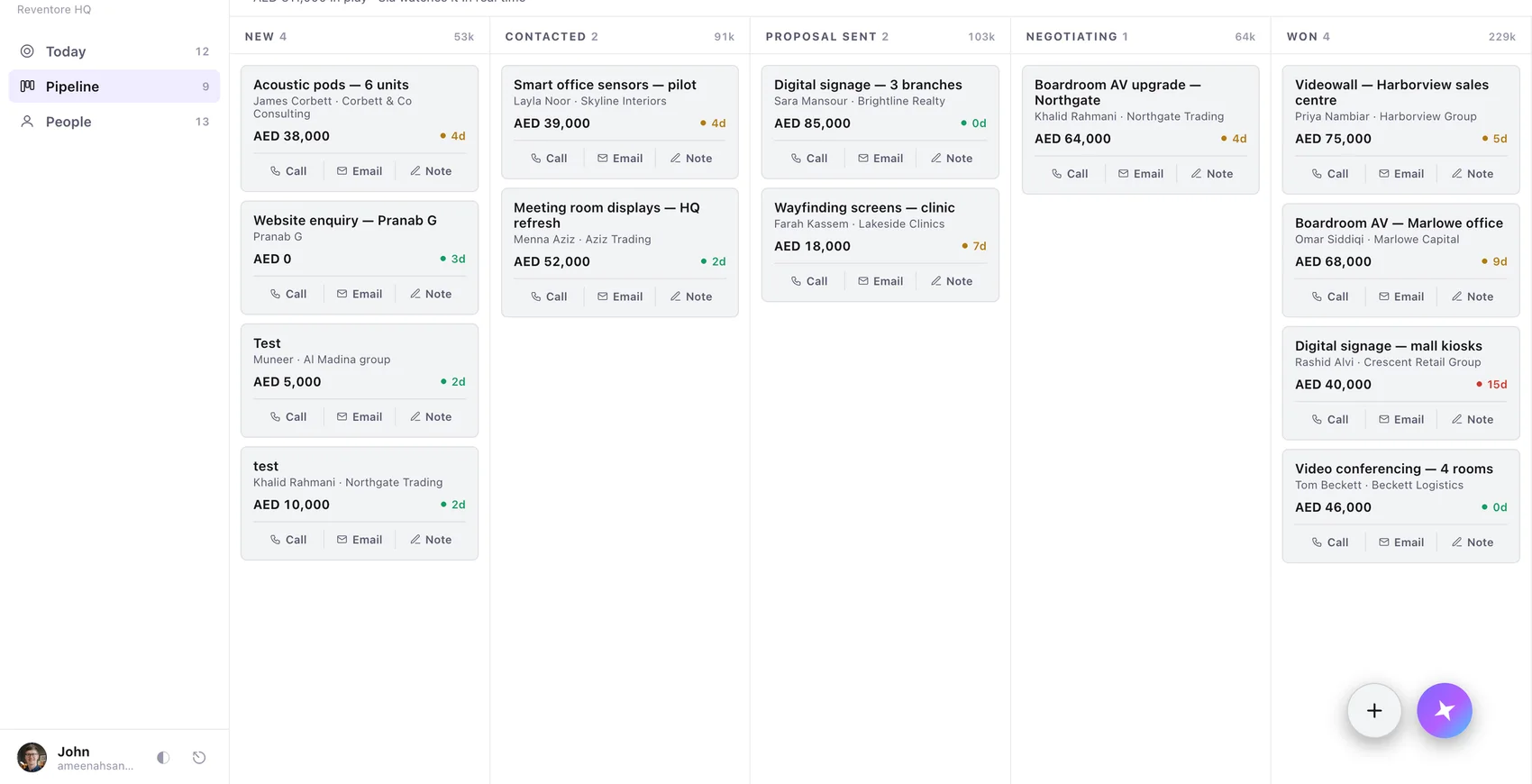Call on Smart office sensors — pilot card
The height and width of the screenshot is (784, 1532).
(549, 159)
